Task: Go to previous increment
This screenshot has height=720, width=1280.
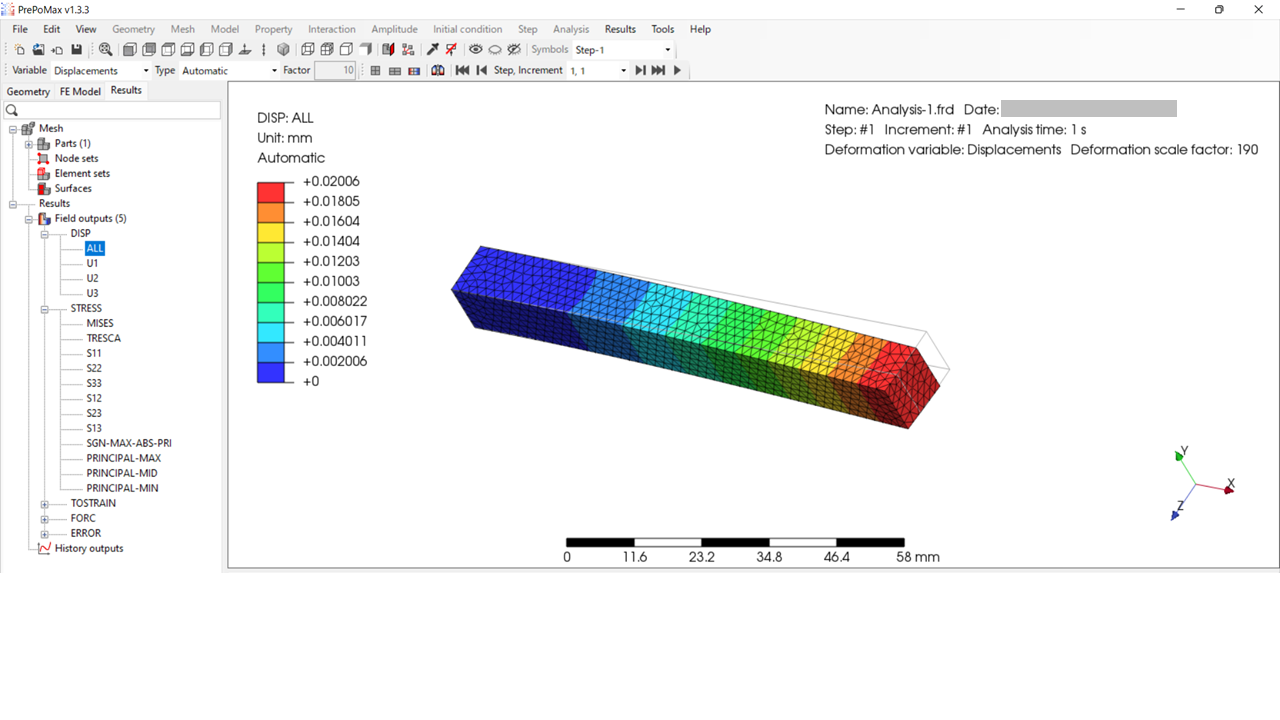Action: pyautogui.click(x=481, y=70)
